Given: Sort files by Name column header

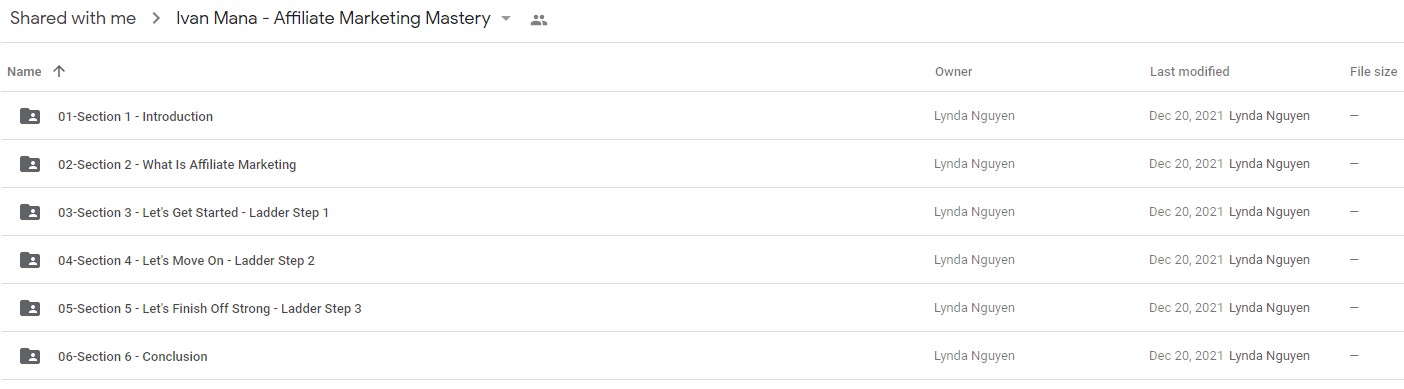Looking at the screenshot, I should [24, 71].
